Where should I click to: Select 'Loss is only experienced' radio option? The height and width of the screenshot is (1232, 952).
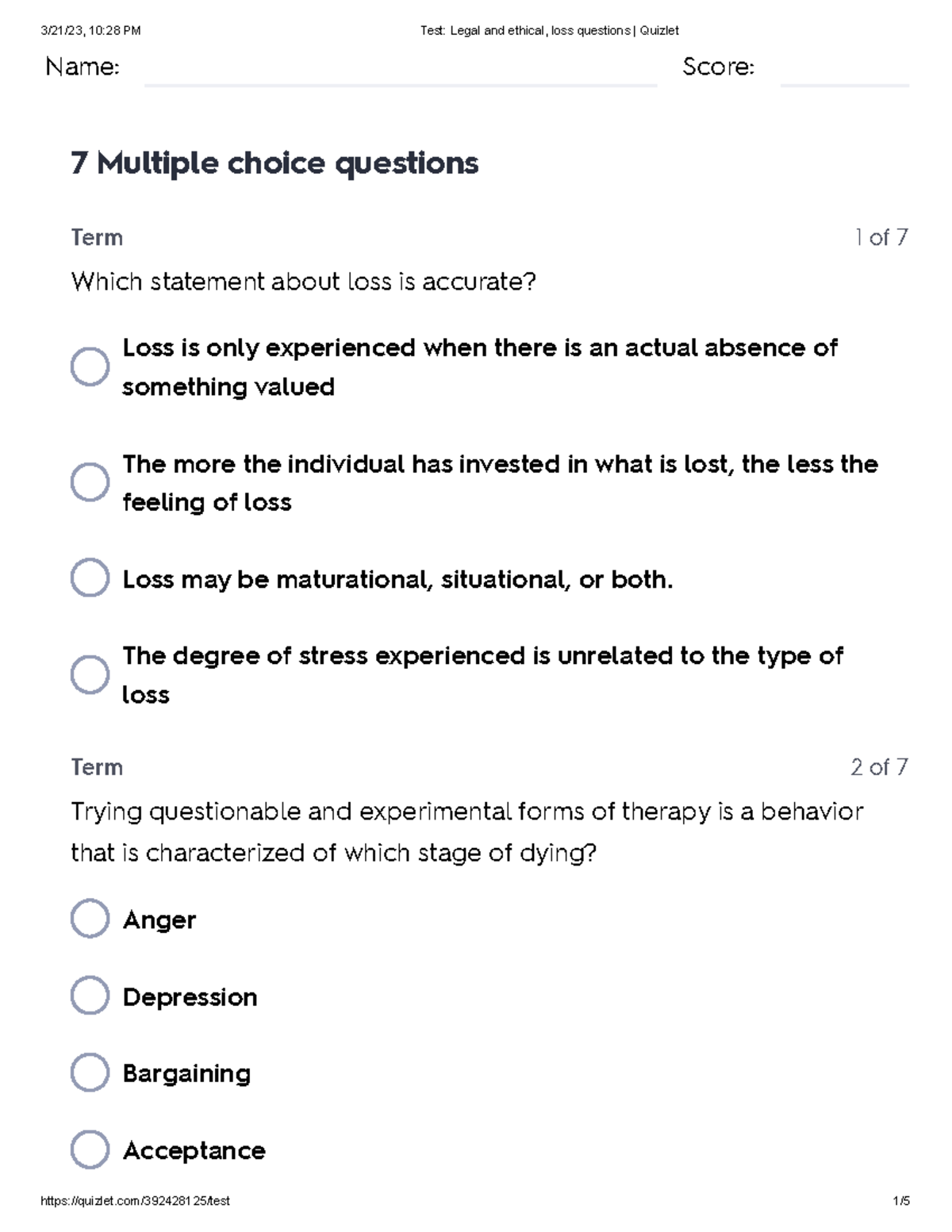tap(90, 367)
